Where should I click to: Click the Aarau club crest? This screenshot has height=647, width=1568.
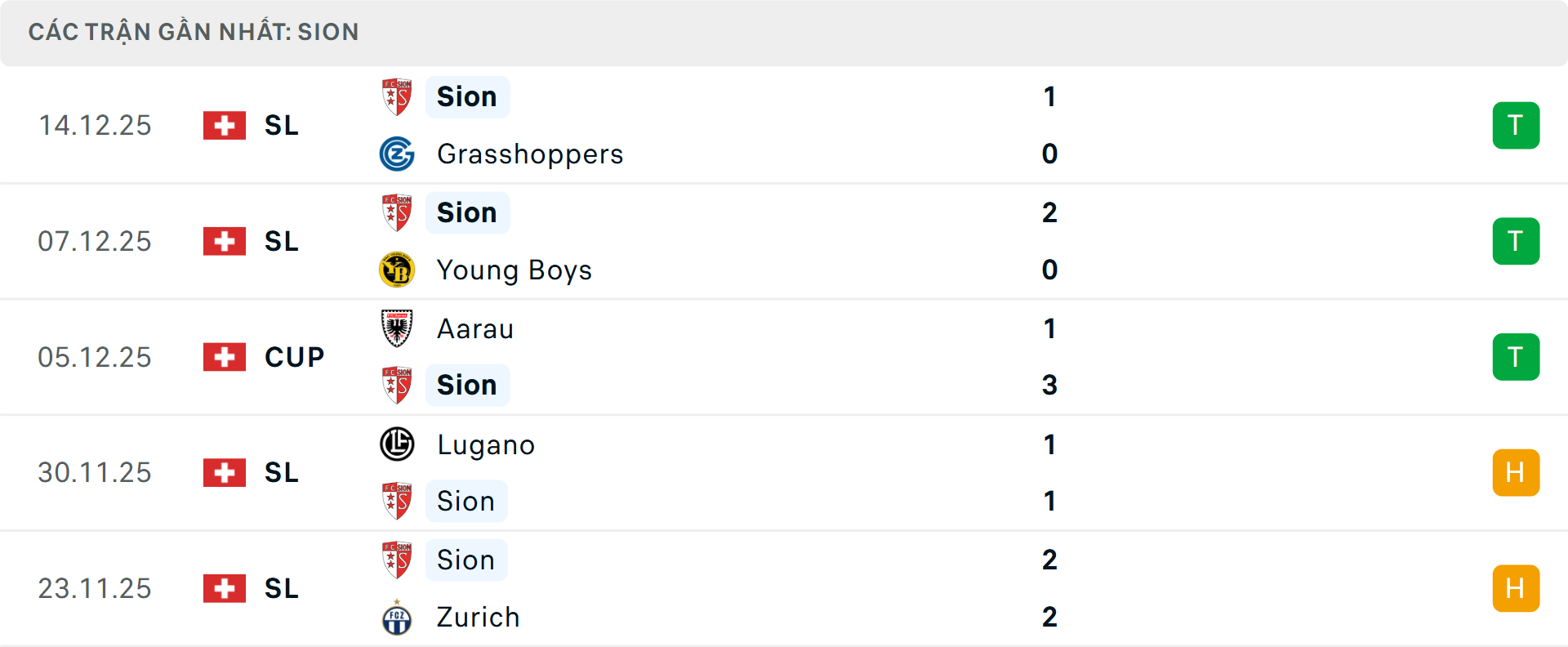point(397,328)
